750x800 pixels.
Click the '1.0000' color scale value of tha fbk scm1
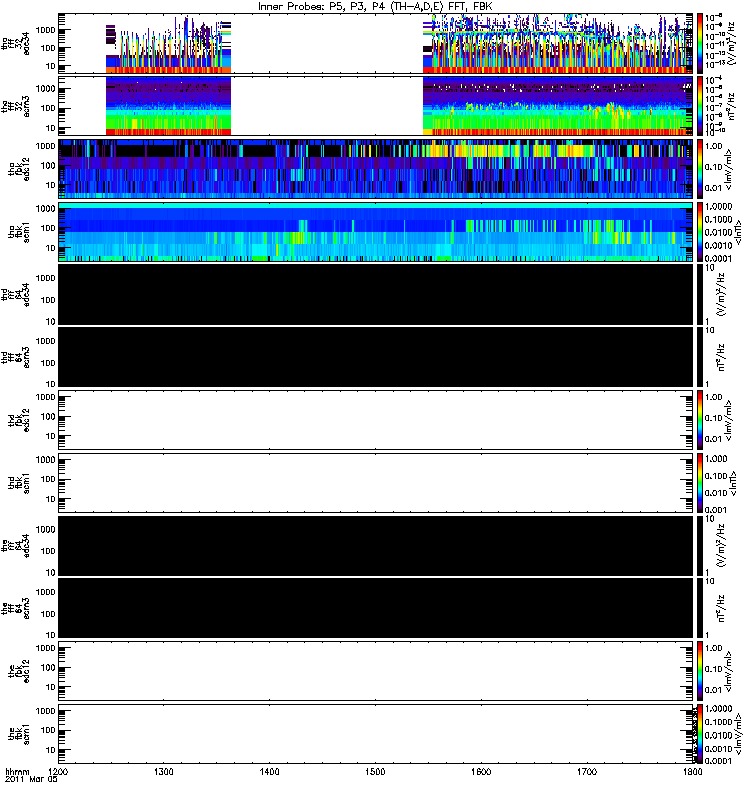tap(718, 207)
